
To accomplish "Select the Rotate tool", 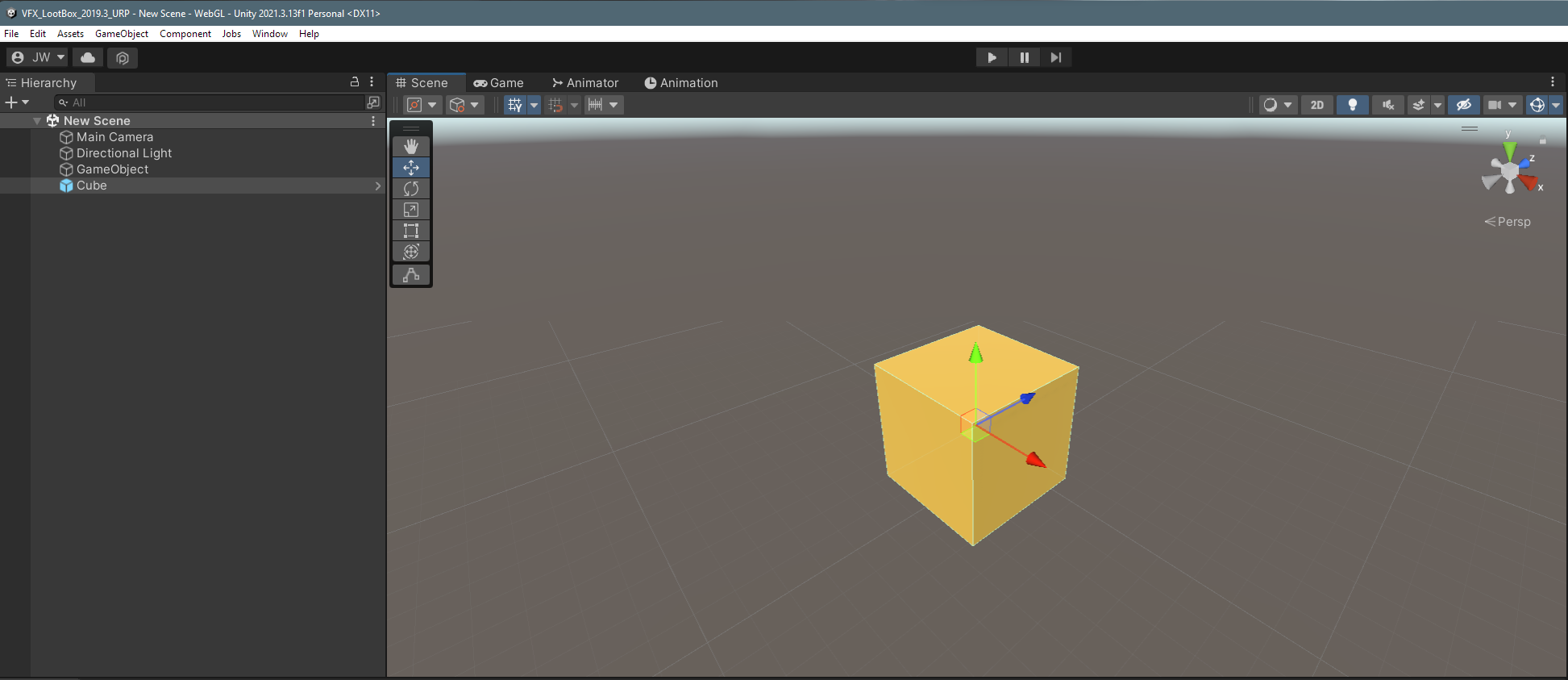I will coord(411,188).
